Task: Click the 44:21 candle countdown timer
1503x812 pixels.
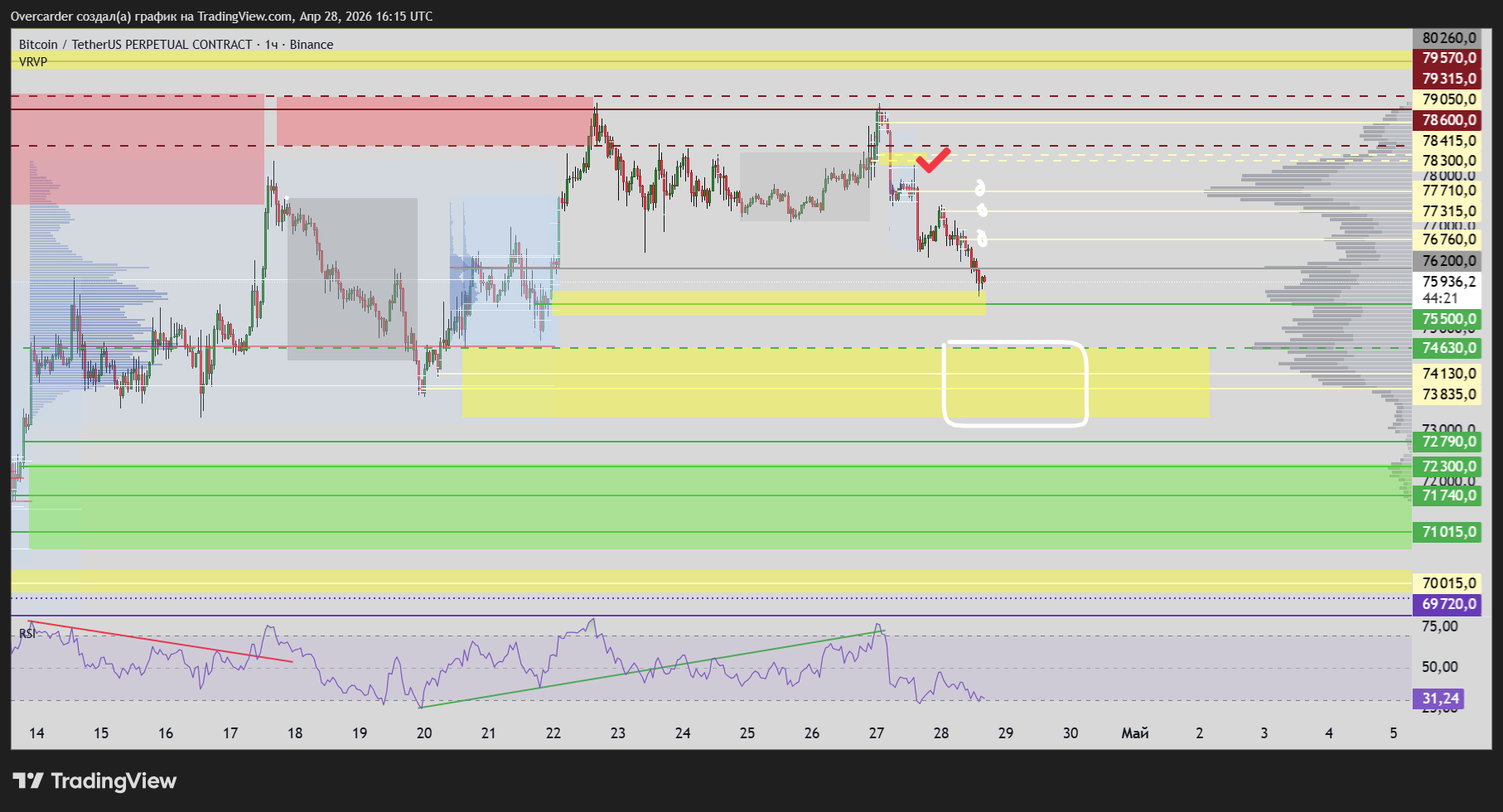Action: 1440,298
